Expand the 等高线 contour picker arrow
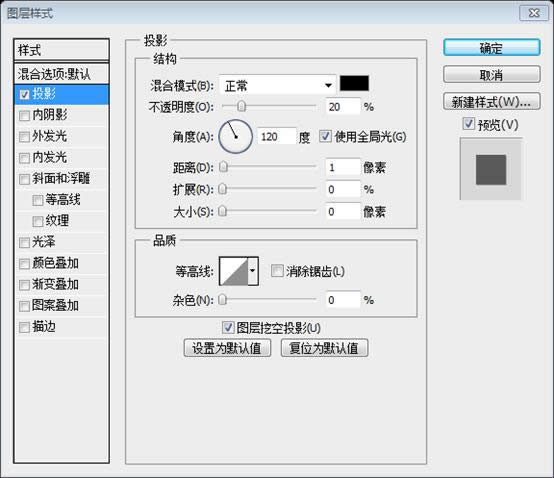This screenshot has height=478, width=554. (253, 271)
